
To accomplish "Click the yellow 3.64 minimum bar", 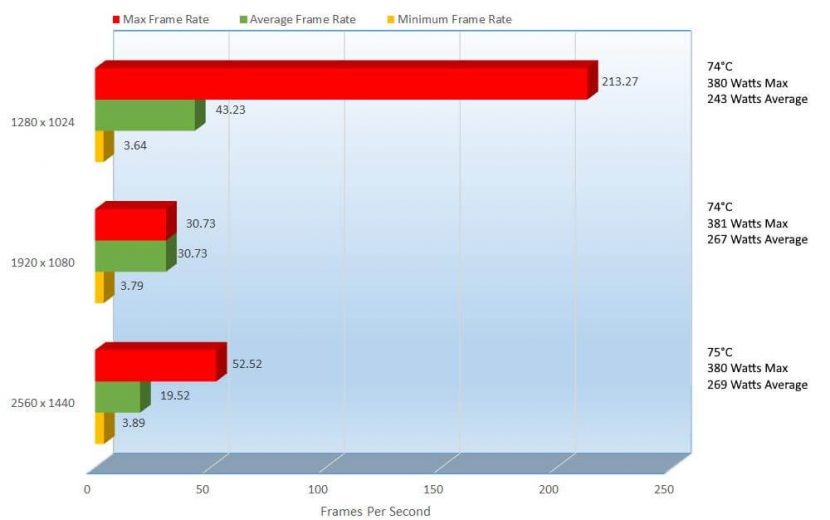I will pos(104,146).
